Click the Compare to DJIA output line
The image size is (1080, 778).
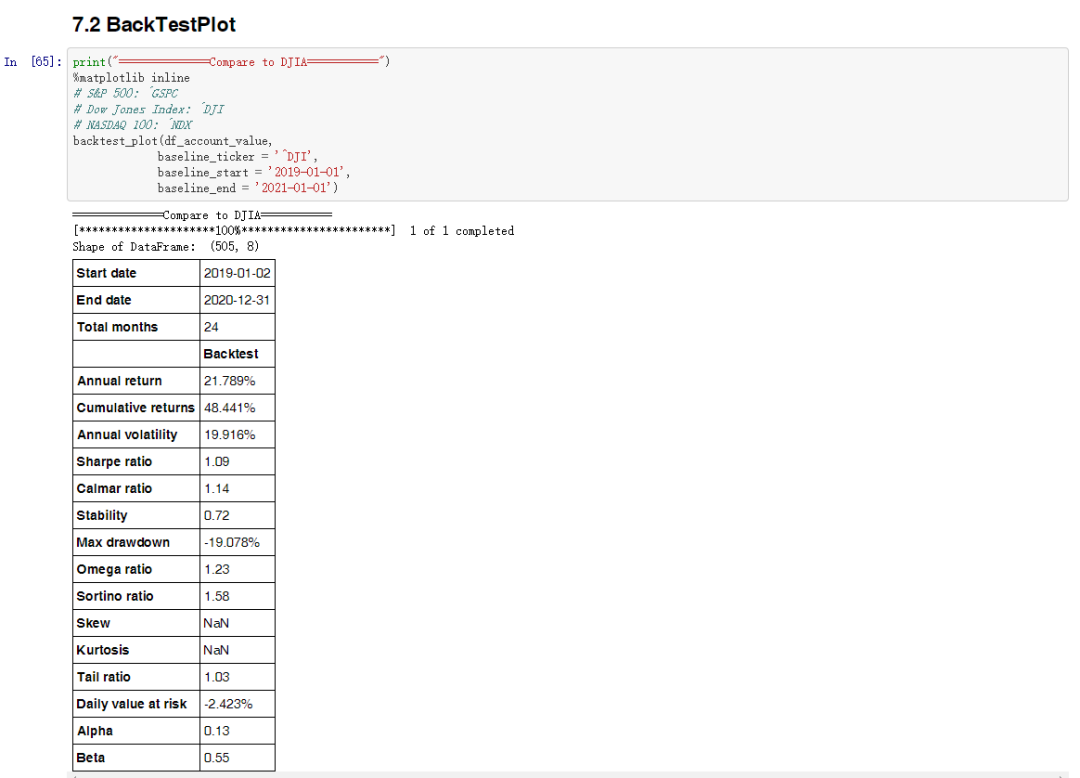[202, 215]
